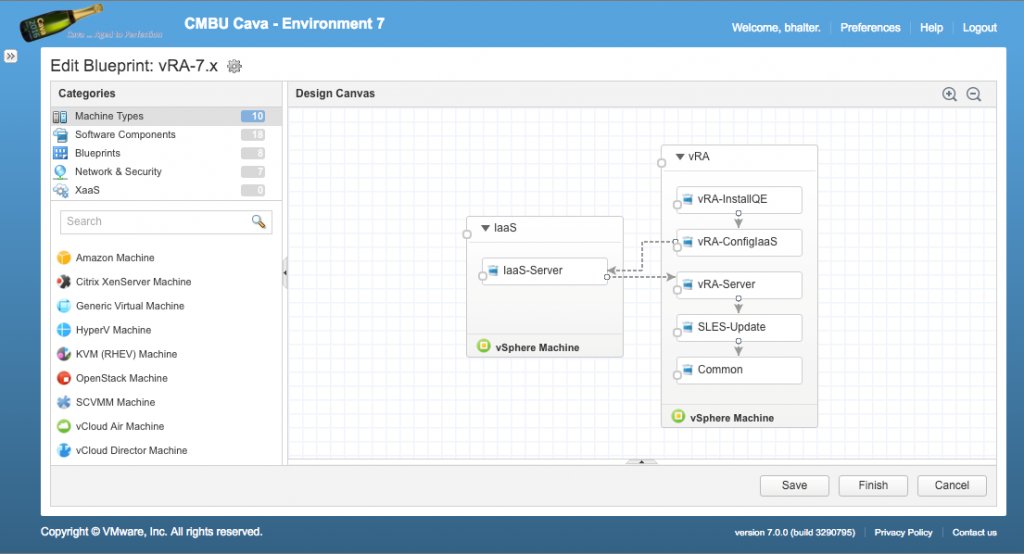
Task: Cancel blueprint editing
Action: (952, 485)
